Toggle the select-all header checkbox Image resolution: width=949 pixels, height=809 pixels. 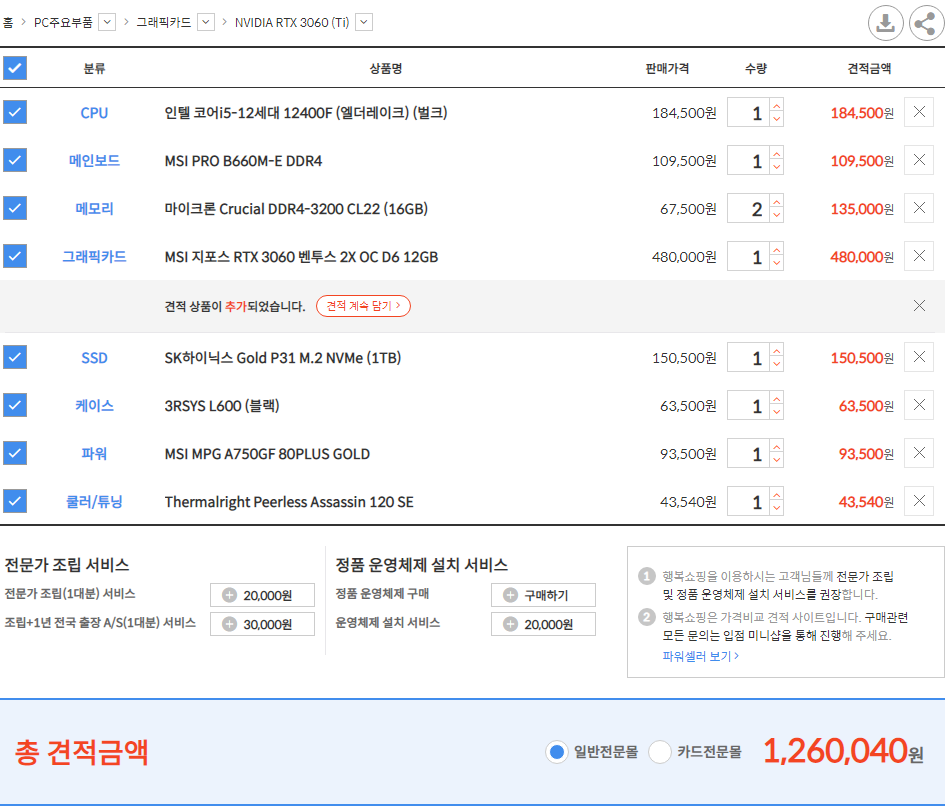[x=15, y=68]
